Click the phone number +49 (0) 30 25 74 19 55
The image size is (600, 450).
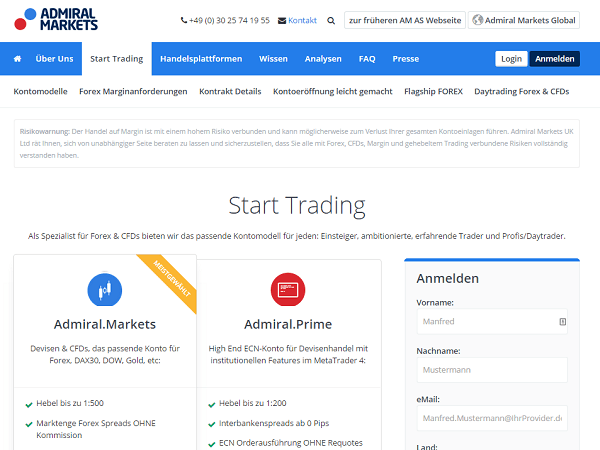tap(229, 21)
